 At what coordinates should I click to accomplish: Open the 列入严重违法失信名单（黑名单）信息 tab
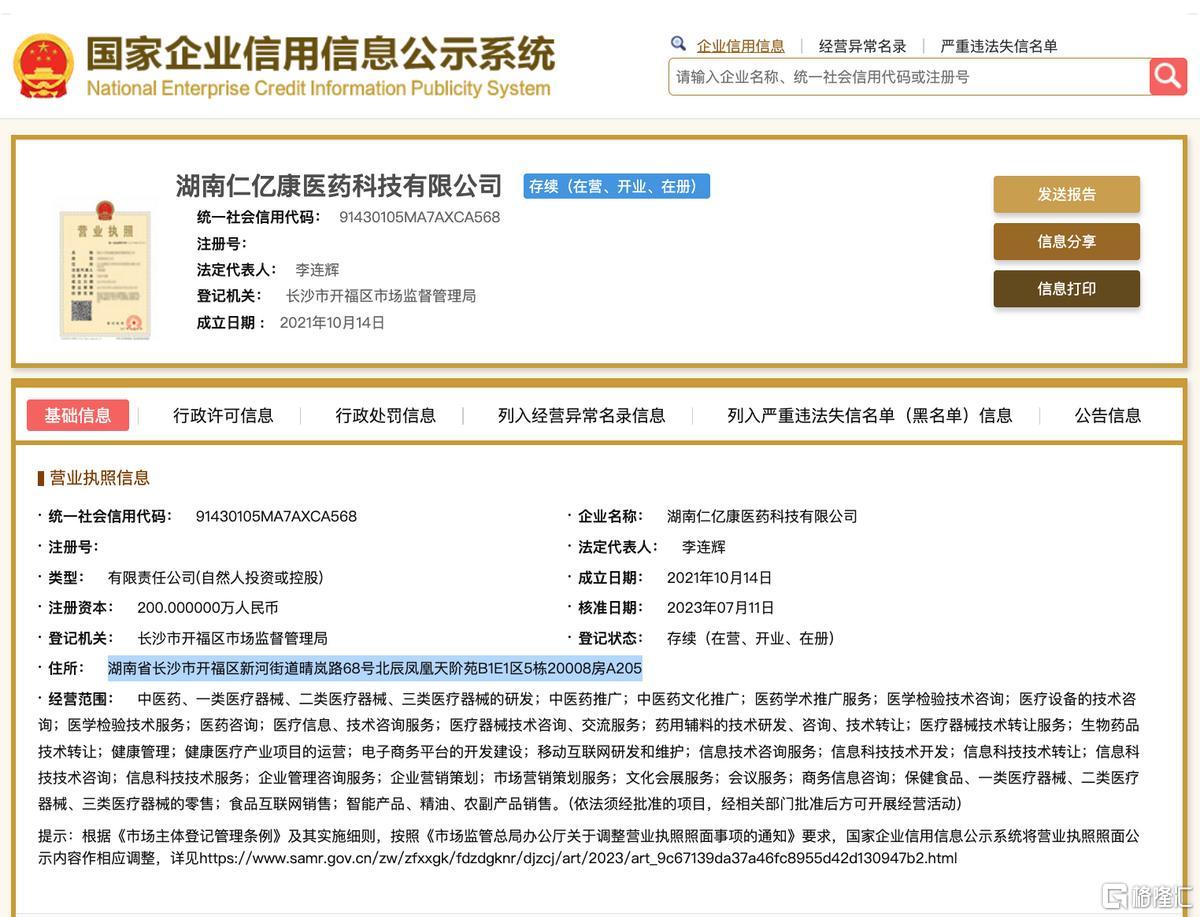(870, 415)
